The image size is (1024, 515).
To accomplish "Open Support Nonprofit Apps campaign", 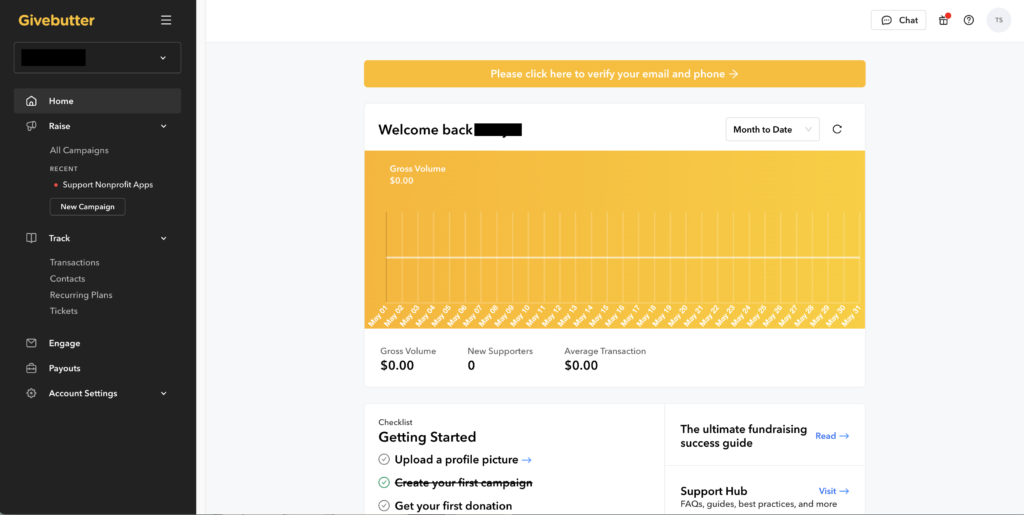I will point(108,185).
